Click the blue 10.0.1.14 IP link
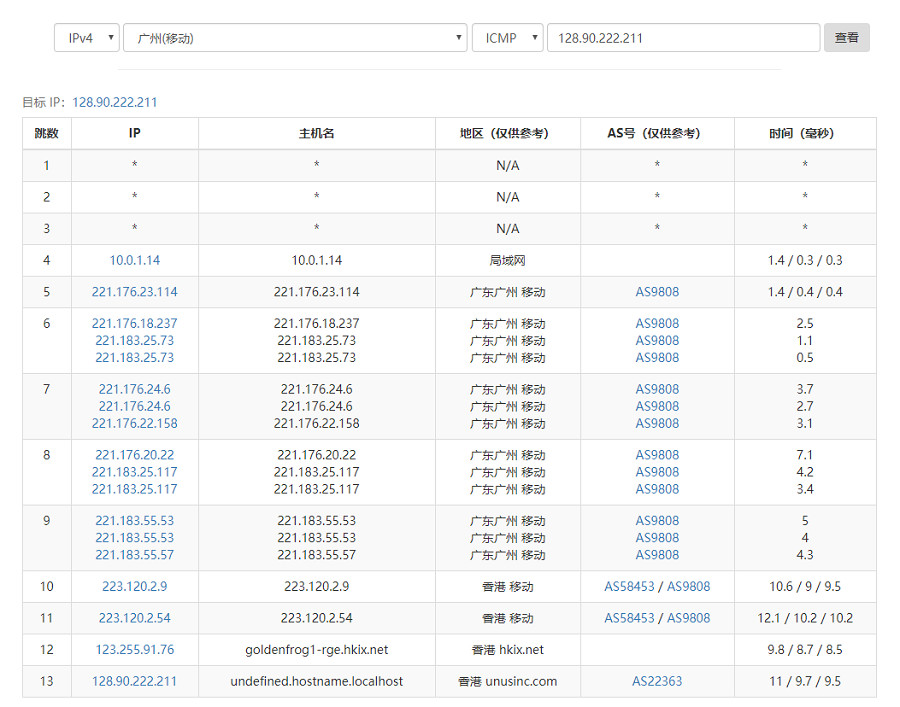 click(x=135, y=260)
